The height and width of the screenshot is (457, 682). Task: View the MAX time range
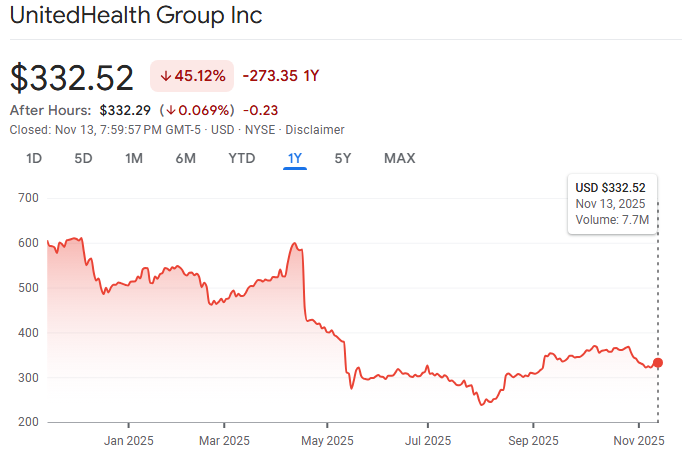[x=399, y=158]
